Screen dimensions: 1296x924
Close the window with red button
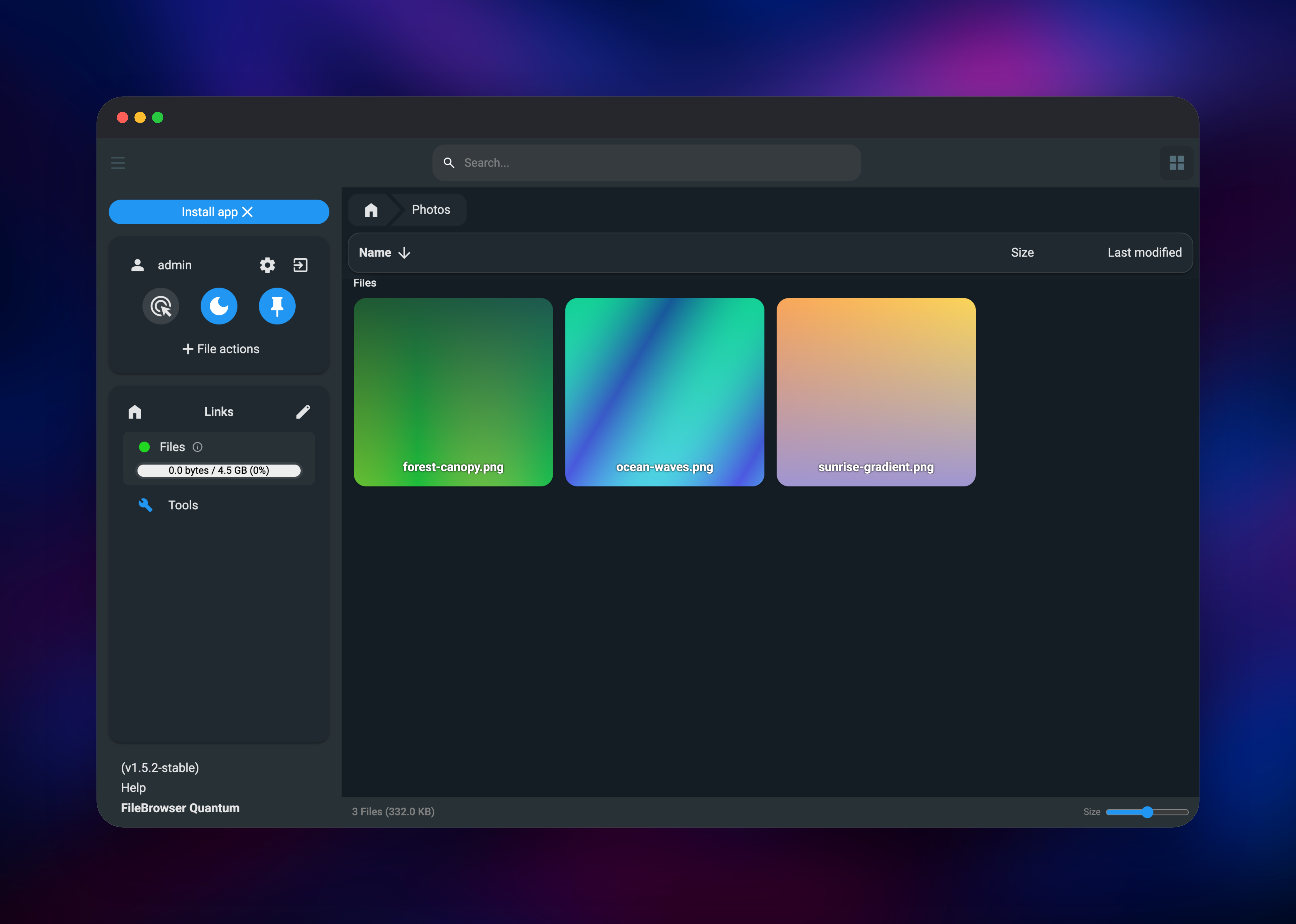pyautogui.click(x=122, y=117)
